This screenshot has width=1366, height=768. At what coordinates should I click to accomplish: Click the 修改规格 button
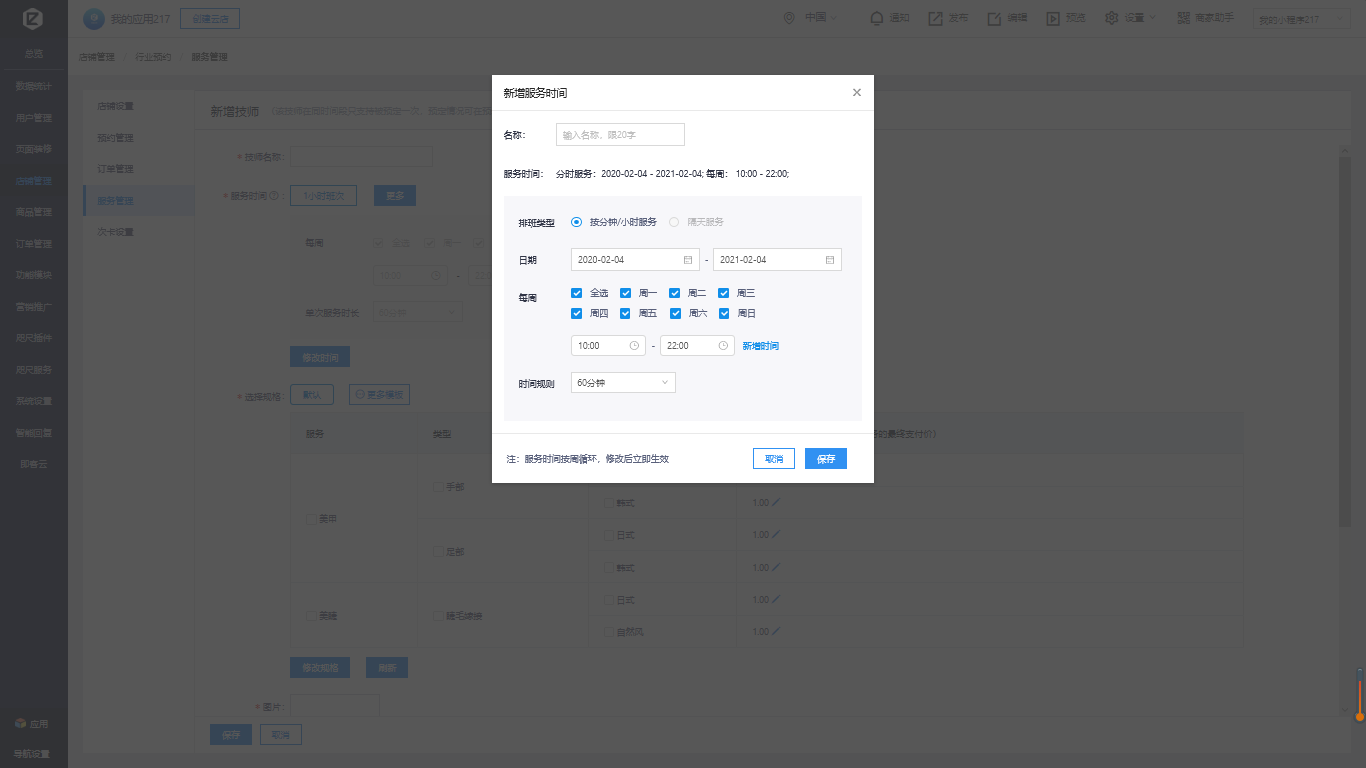coord(320,668)
